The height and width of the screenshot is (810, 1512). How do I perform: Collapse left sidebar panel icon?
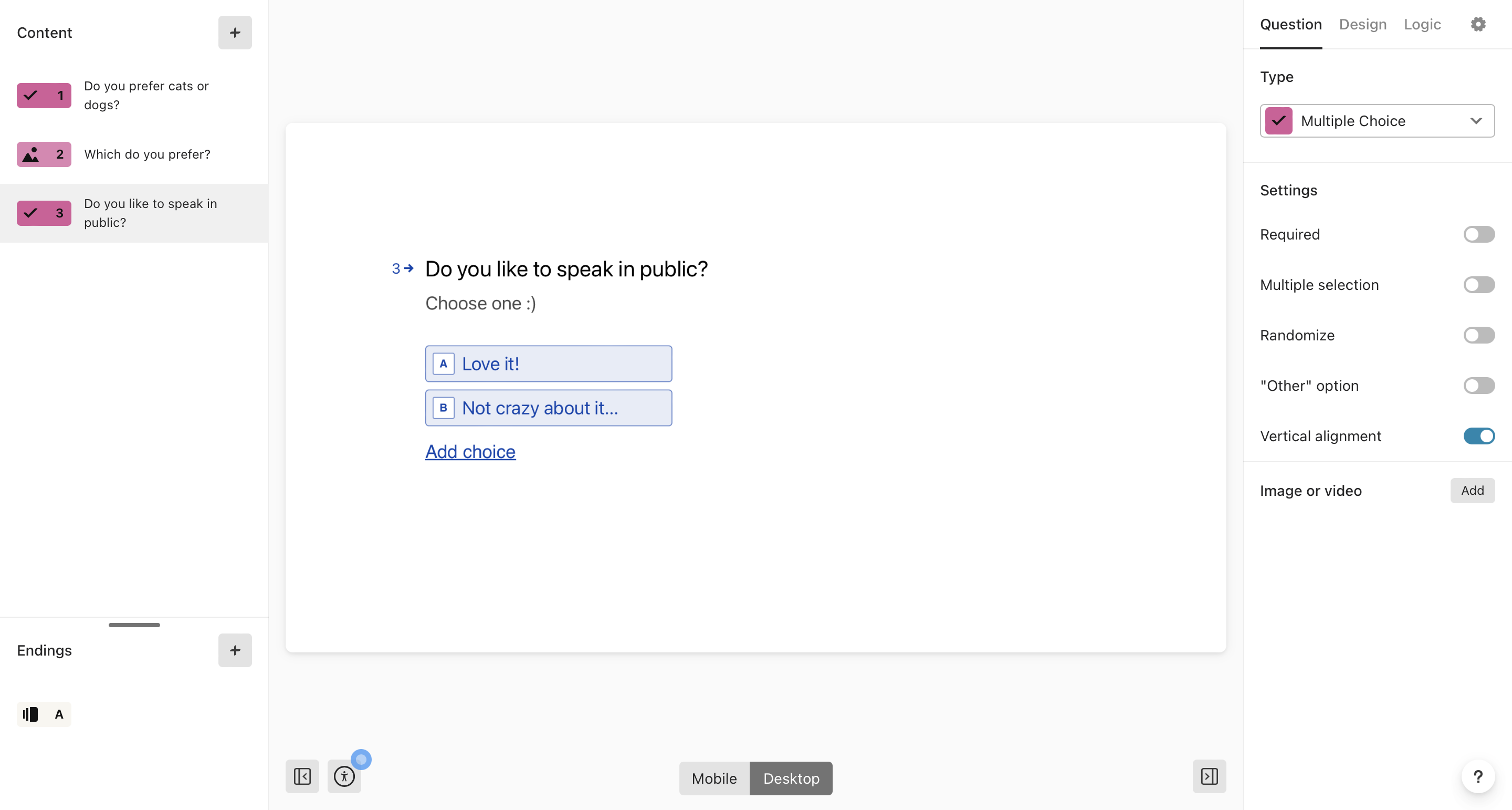coord(302,776)
